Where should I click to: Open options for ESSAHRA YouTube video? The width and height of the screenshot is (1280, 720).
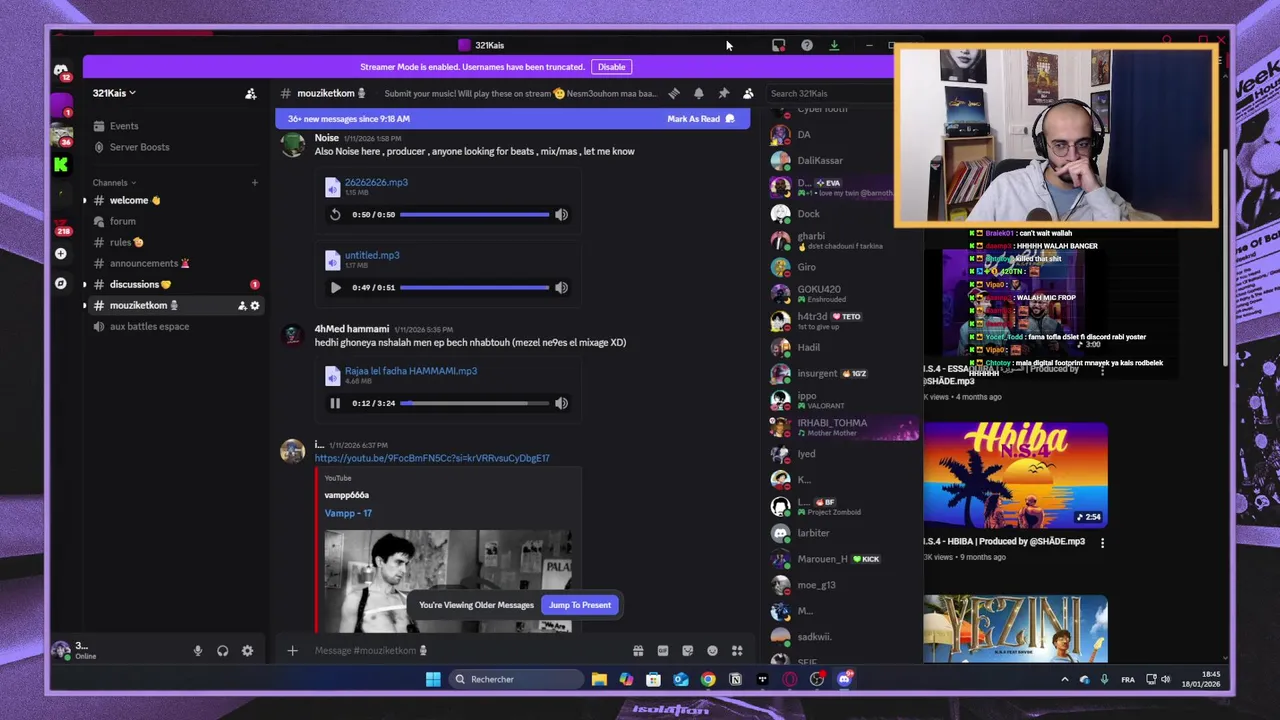coord(1102,371)
